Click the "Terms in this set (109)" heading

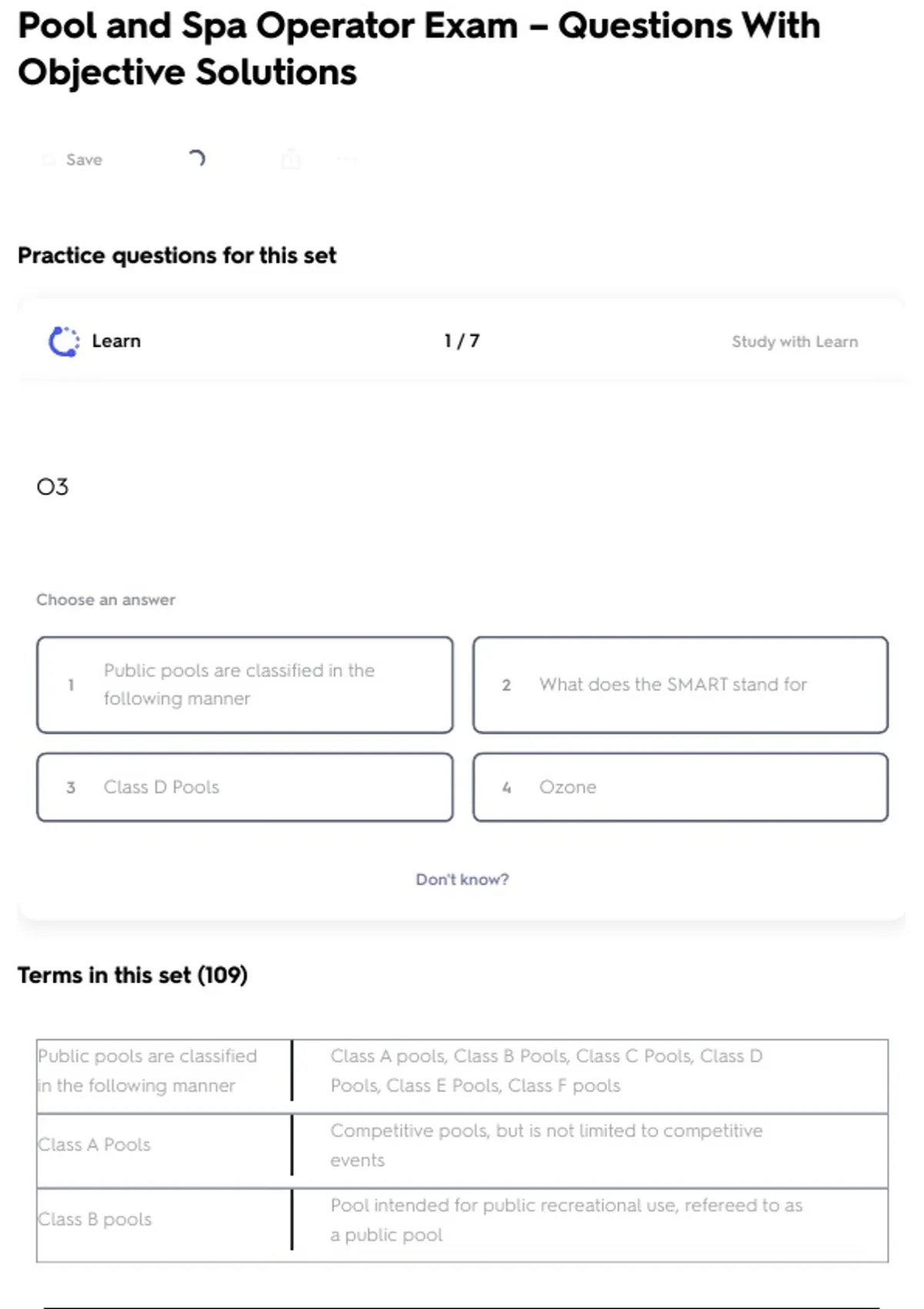(x=132, y=976)
